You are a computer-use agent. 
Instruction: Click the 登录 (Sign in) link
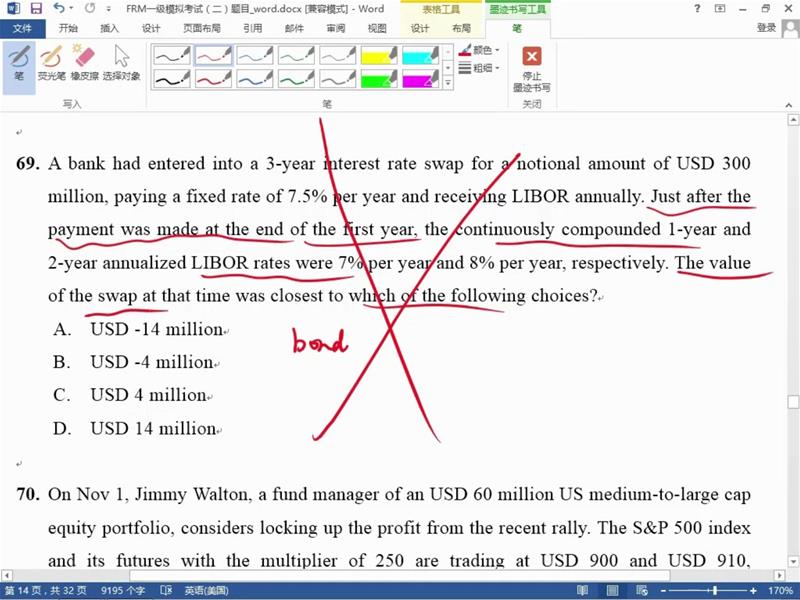coord(766,28)
